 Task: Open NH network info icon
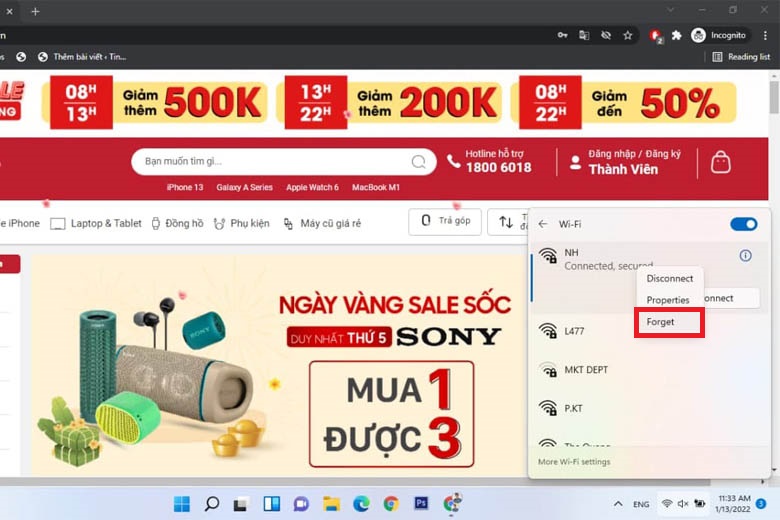pos(745,256)
